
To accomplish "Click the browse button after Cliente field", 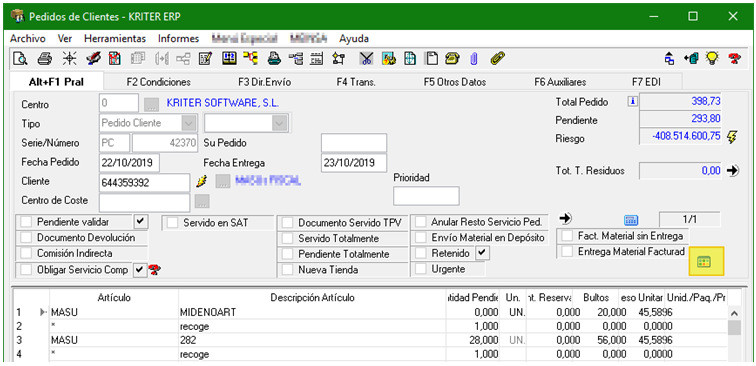I will point(222,181).
